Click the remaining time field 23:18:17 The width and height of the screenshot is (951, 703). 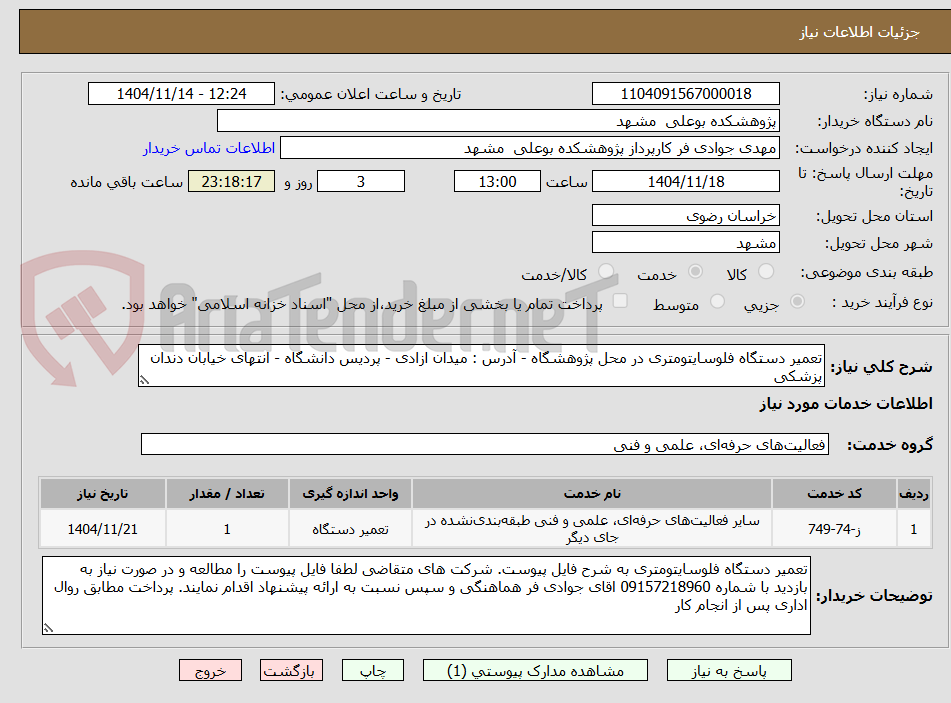click(x=231, y=181)
